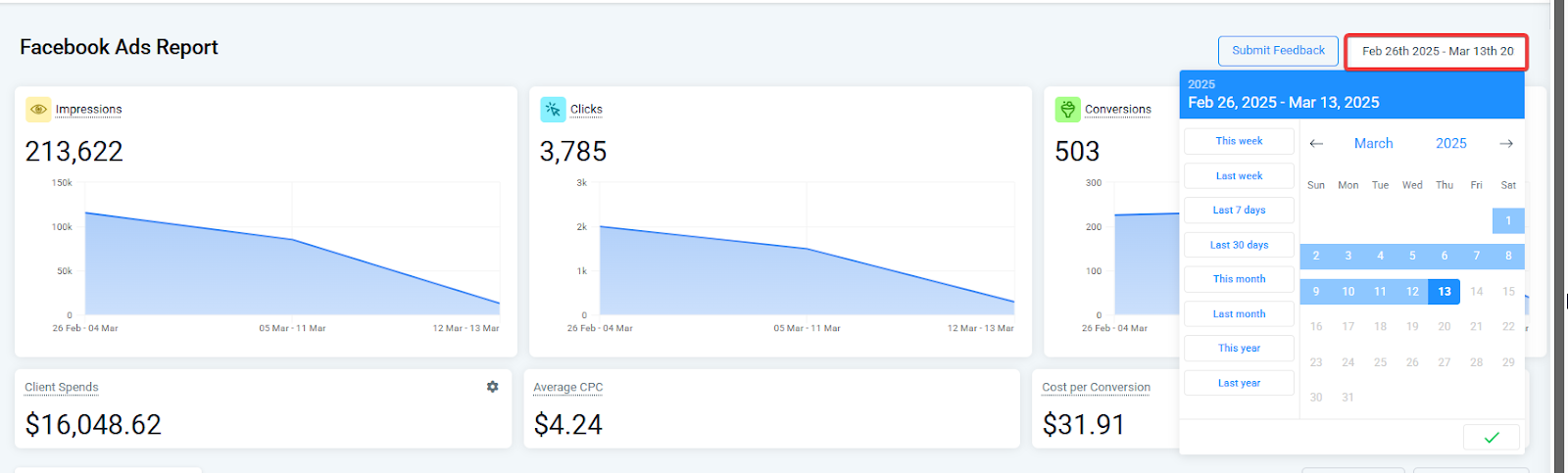1568x473 pixels.
Task: Click the Clicks cursor icon
Action: click(553, 109)
